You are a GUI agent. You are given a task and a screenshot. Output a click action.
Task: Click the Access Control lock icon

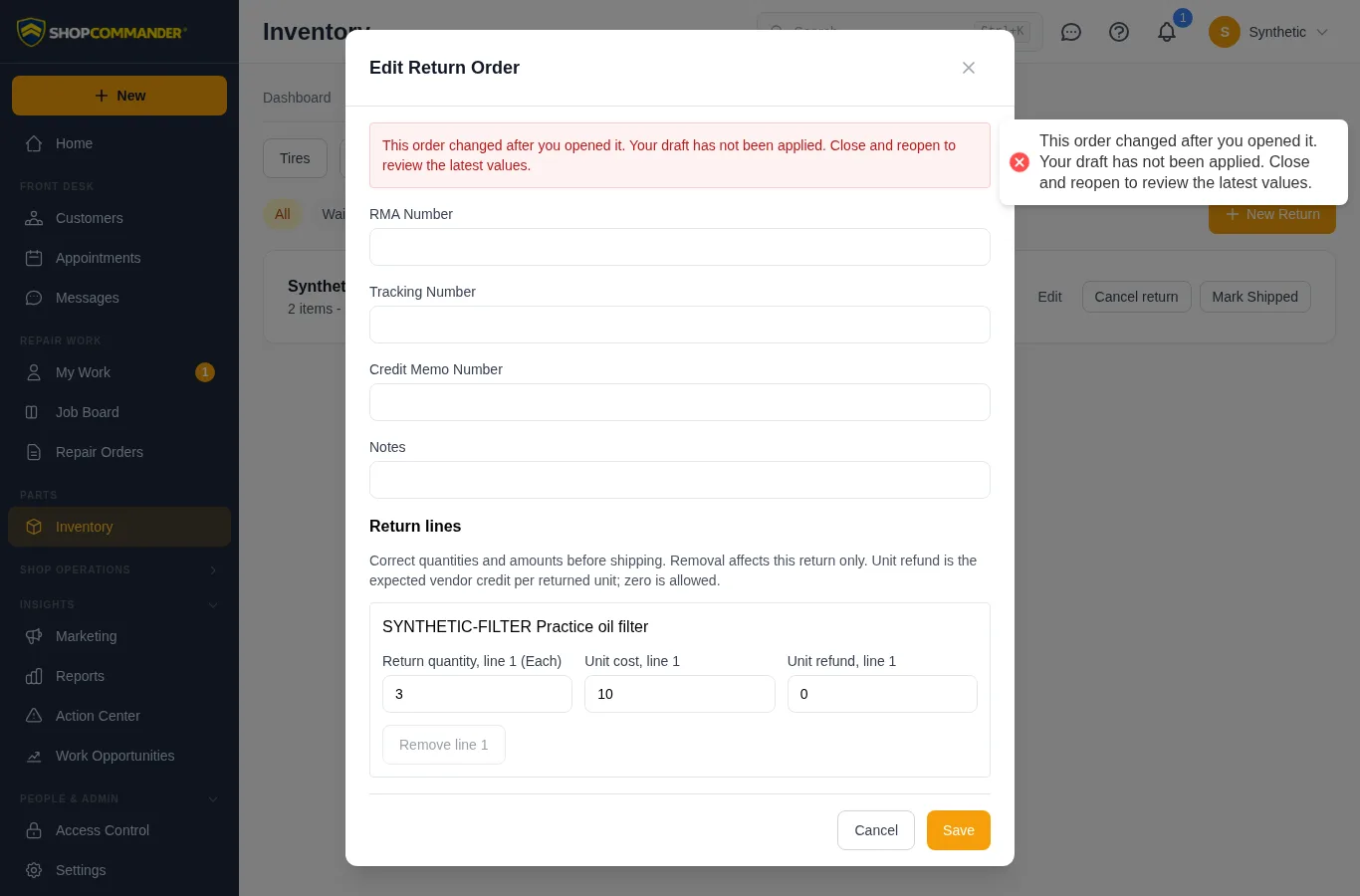pyautogui.click(x=34, y=830)
